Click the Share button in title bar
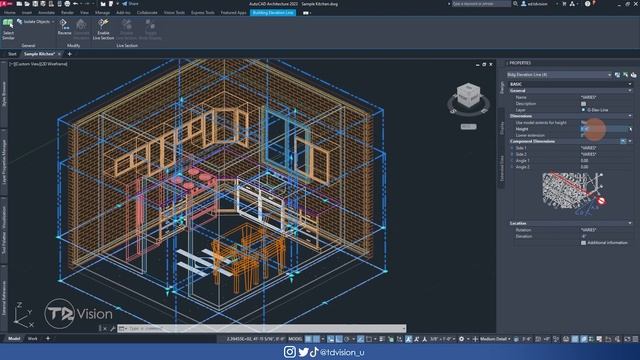 pyautogui.click(x=130, y=4)
